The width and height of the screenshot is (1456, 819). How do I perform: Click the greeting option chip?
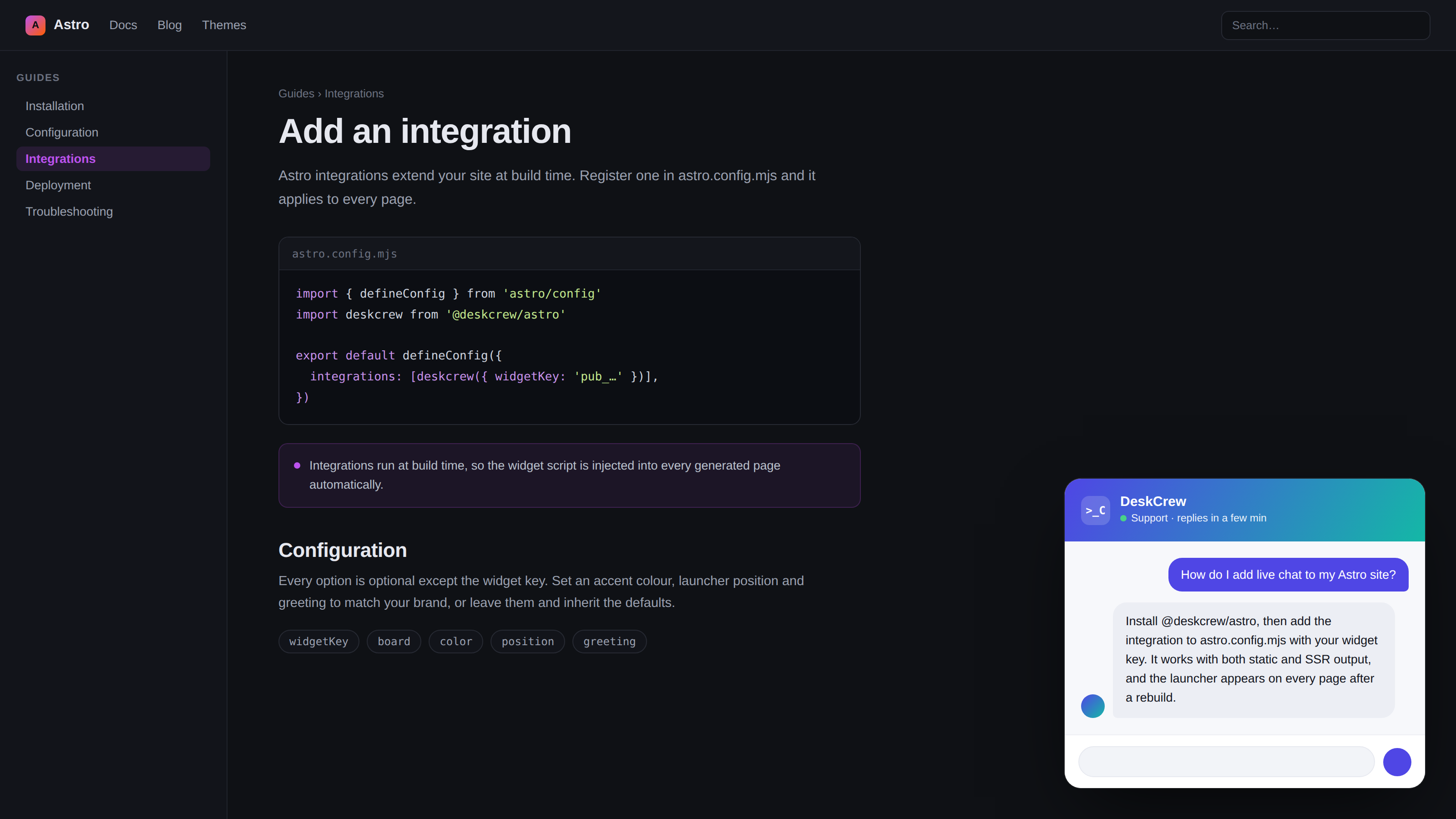point(609,642)
